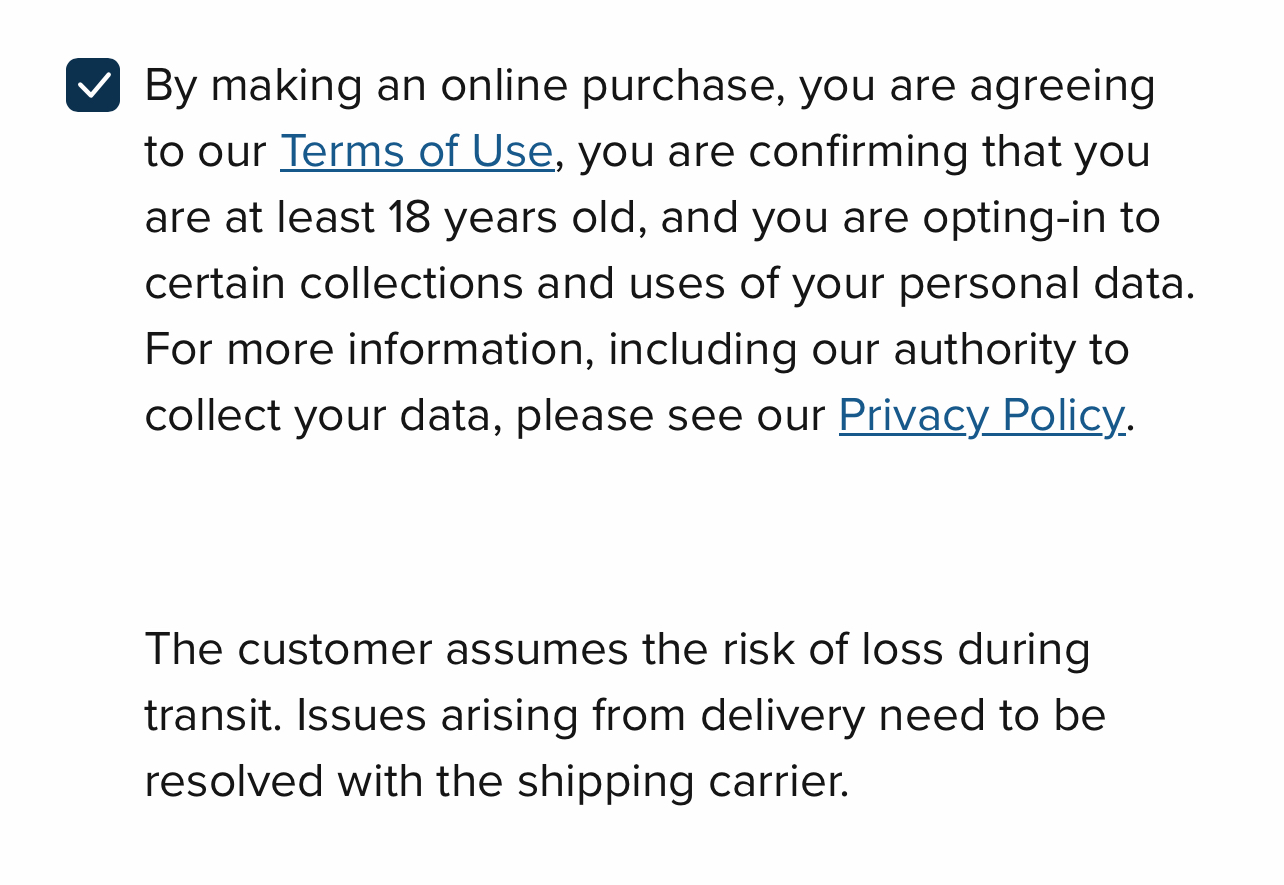Uncheck the purchase agreement checkbox

[x=93, y=85]
